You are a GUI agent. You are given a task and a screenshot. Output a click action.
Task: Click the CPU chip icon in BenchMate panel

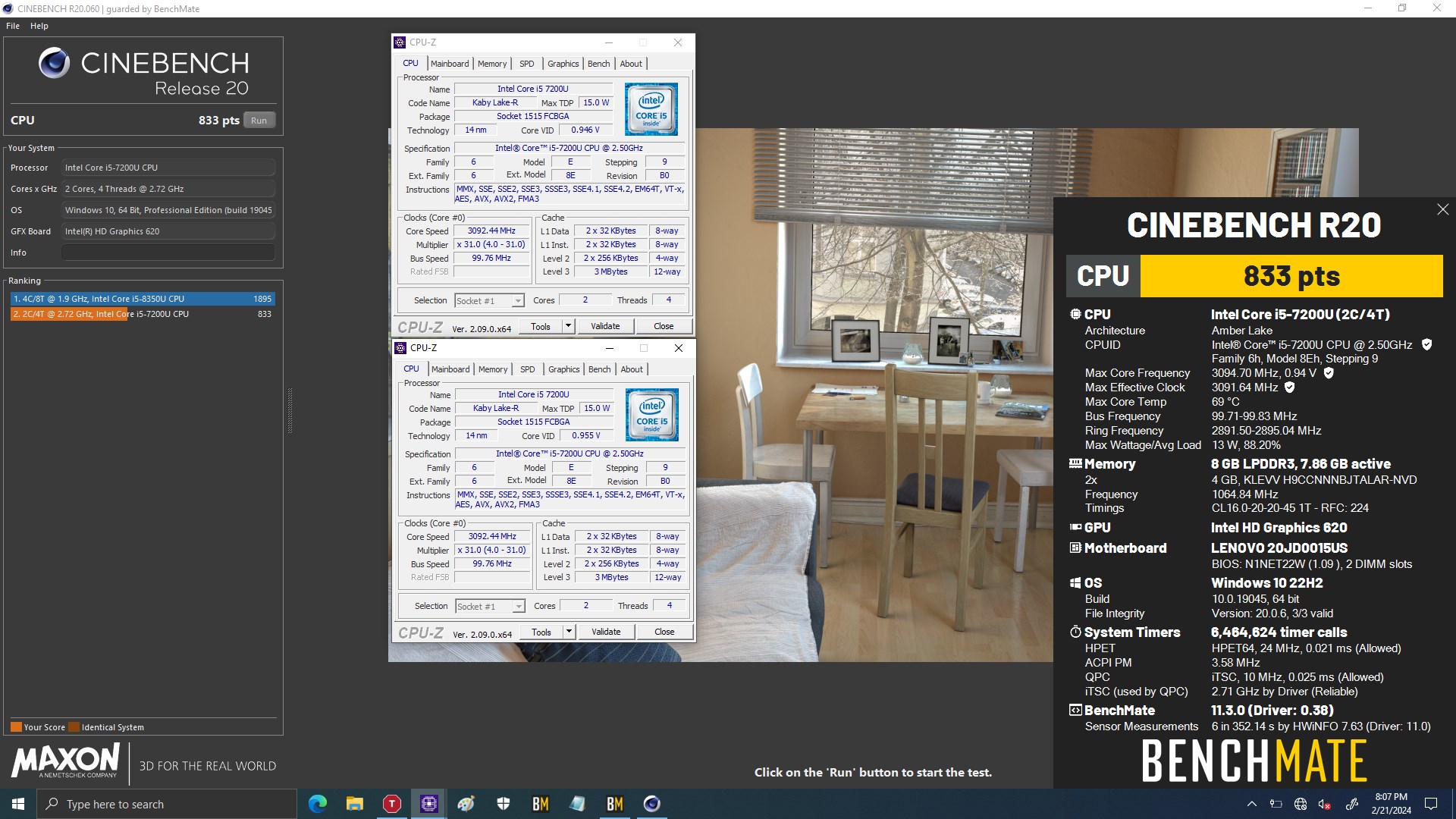click(1075, 314)
